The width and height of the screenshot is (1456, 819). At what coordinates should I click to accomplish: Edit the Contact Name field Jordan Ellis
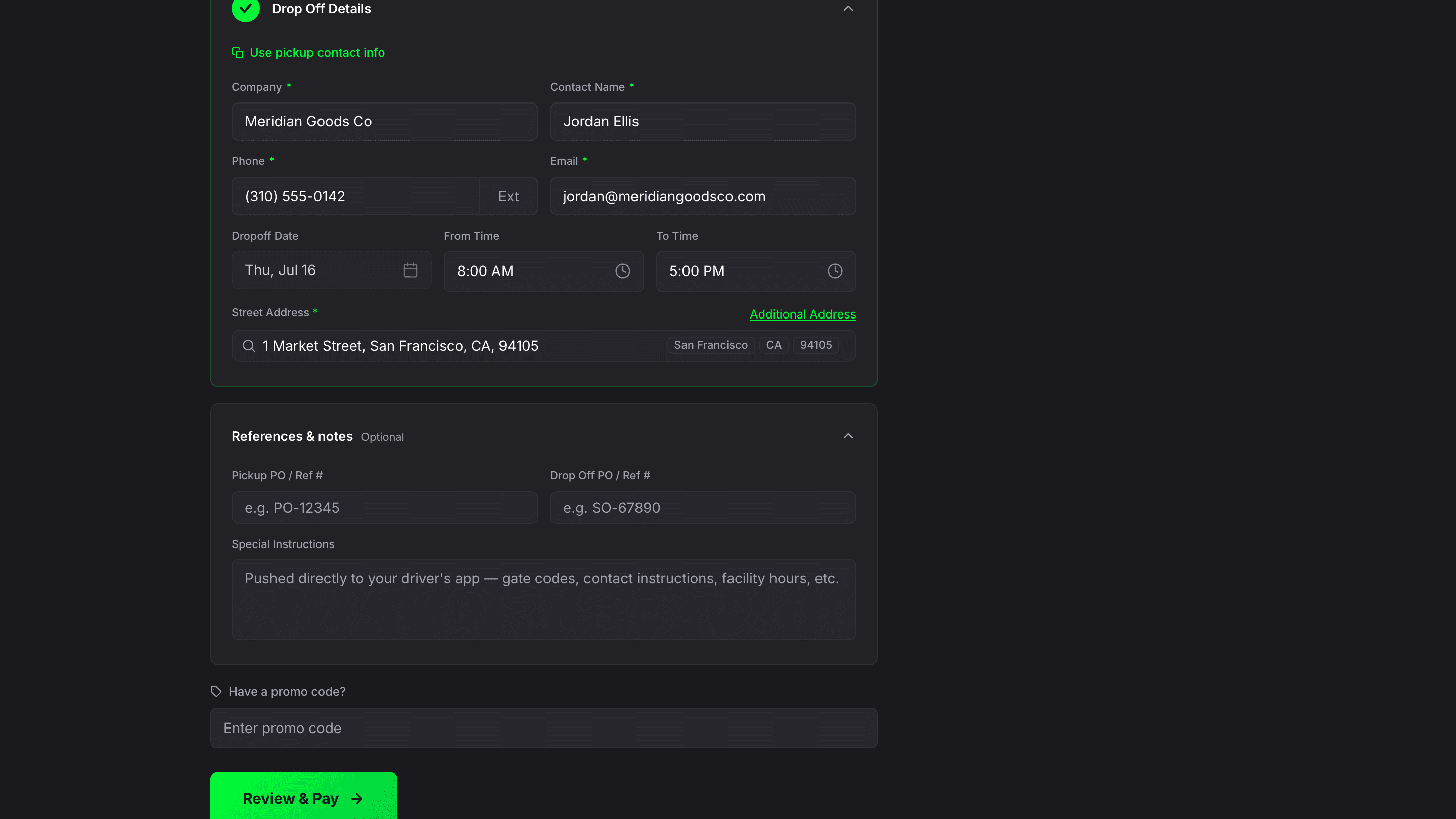pyautogui.click(x=703, y=121)
